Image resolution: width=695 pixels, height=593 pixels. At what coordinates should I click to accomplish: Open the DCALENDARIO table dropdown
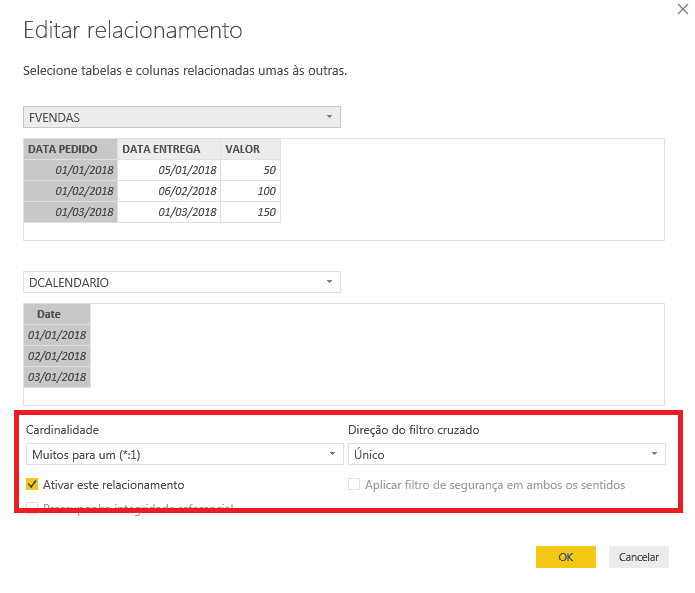click(x=182, y=282)
